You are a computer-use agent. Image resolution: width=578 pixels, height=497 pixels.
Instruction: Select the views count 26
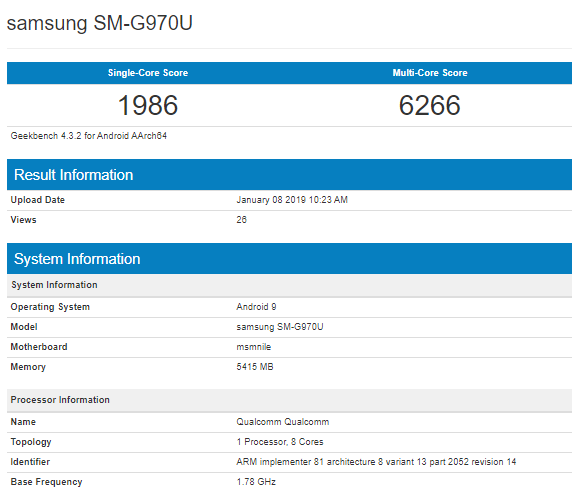[241, 220]
